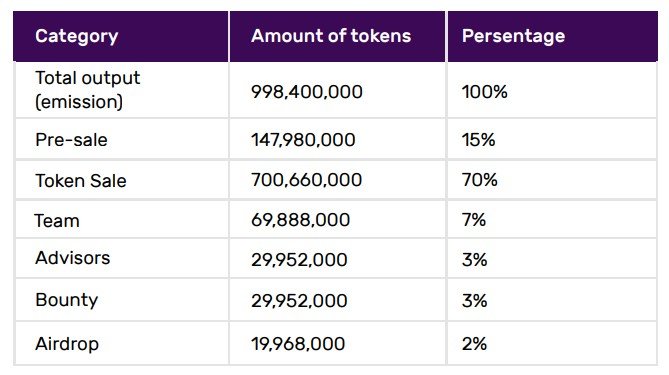Click the 147,980,000 amount cell
Viewport: 669px width, 375px height.
coord(337,139)
